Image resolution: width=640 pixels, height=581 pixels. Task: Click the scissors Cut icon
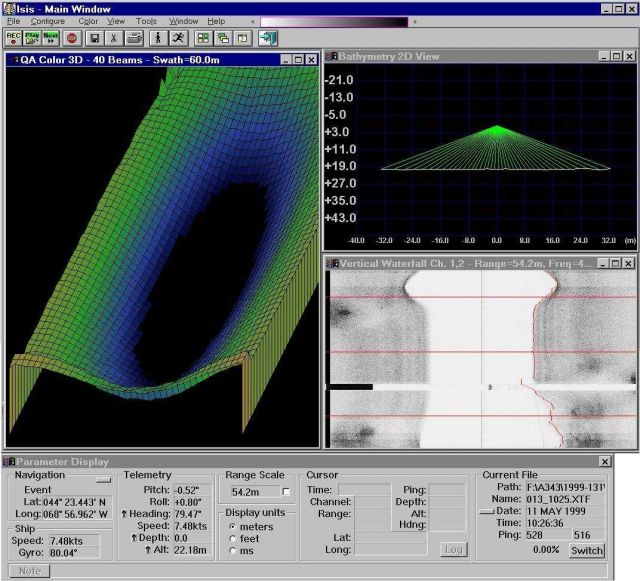(x=114, y=38)
